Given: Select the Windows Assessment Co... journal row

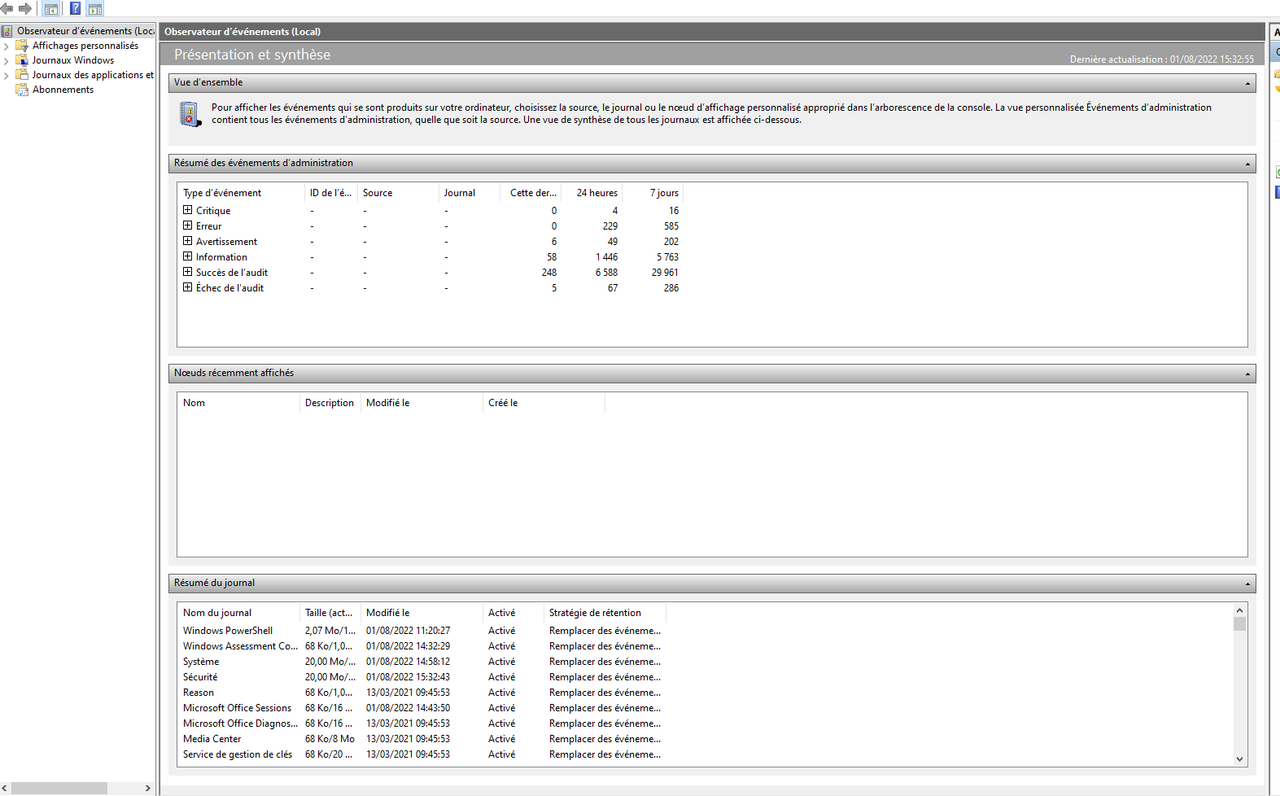Looking at the screenshot, I should pos(422,646).
